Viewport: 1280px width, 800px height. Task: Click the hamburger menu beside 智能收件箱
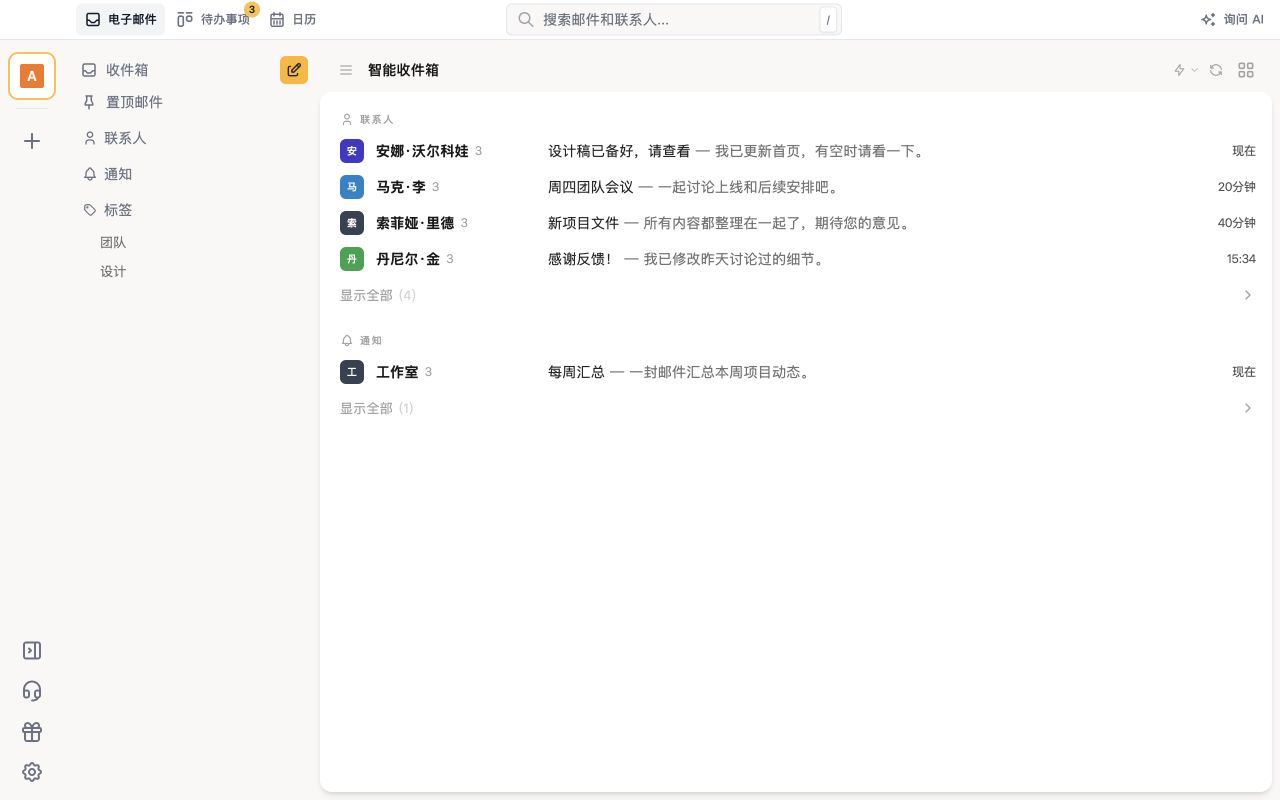(346, 70)
